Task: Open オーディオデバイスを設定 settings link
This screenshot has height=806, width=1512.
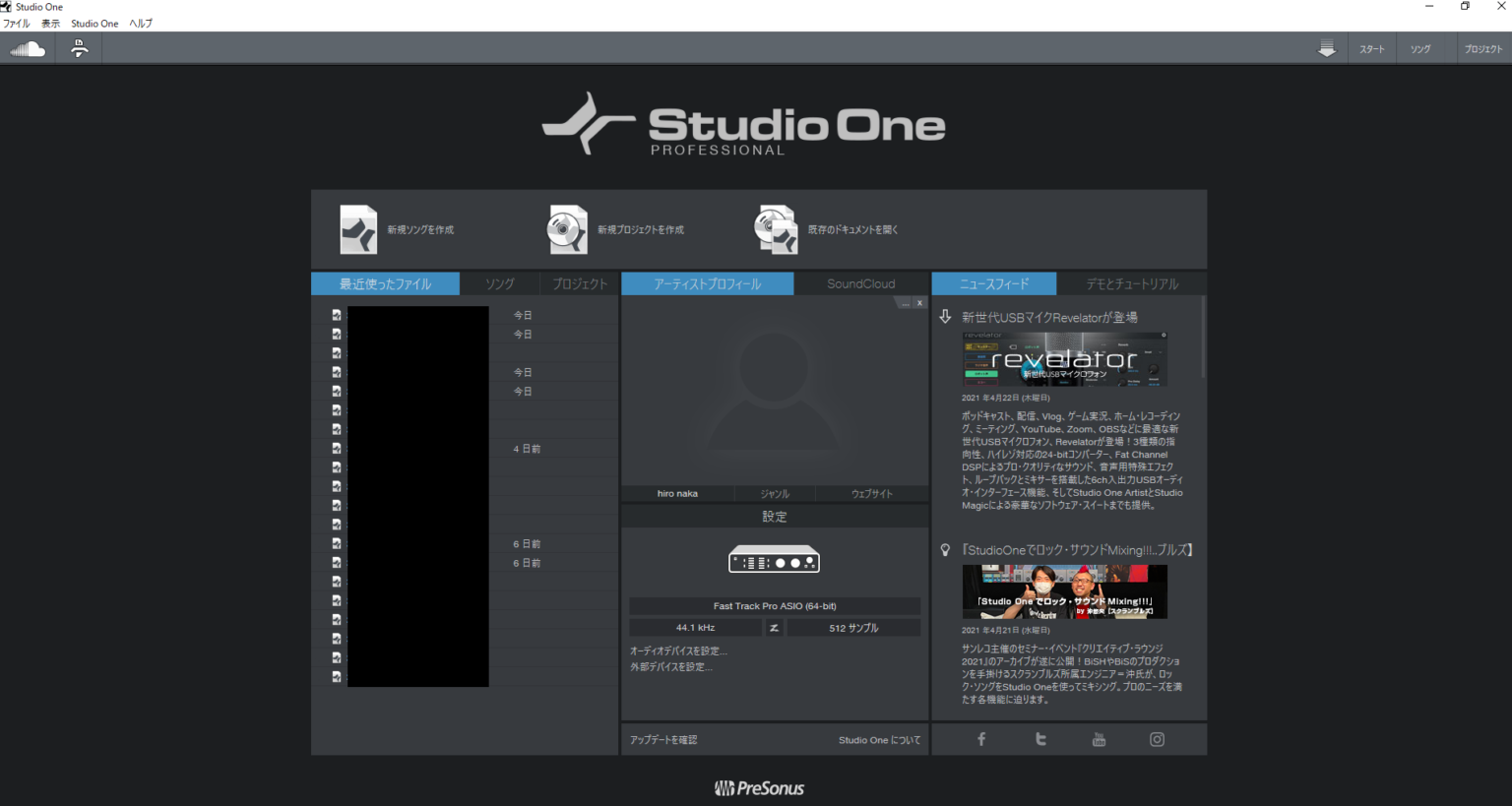Action: coord(678,650)
